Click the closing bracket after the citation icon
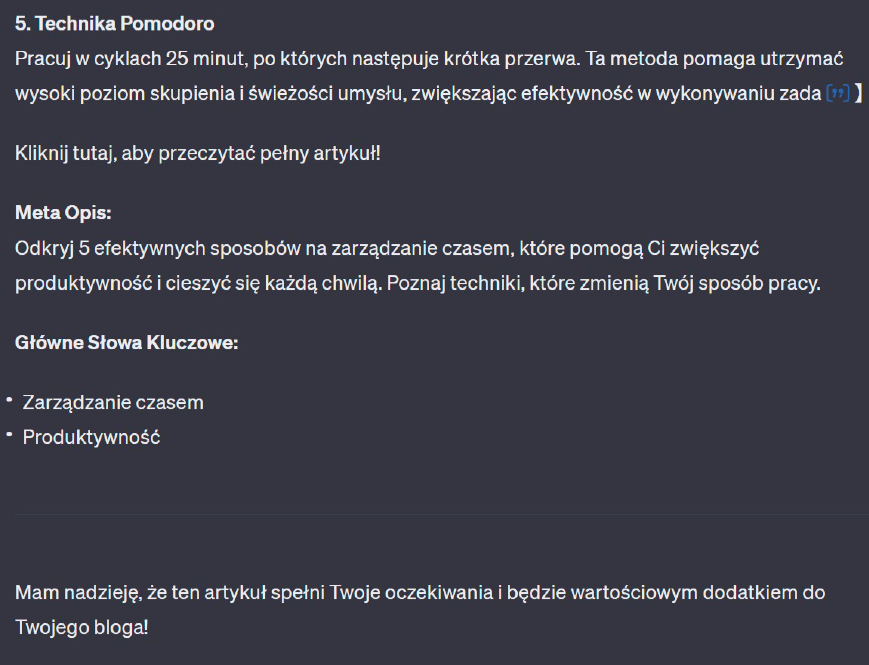The image size is (869, 665). pyautogui.click(x=859, y=94)
